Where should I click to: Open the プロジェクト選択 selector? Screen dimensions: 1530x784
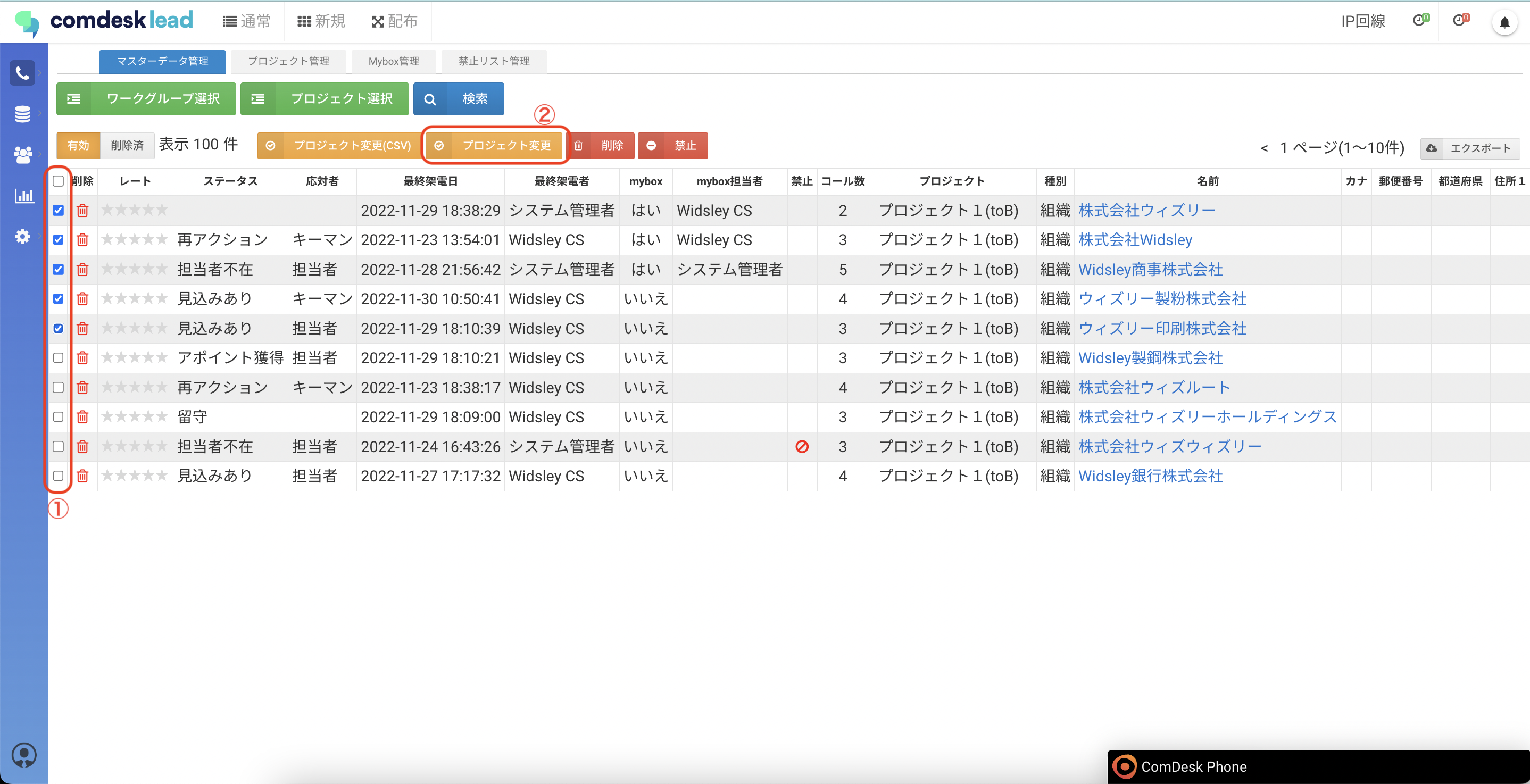coord(325,98)
